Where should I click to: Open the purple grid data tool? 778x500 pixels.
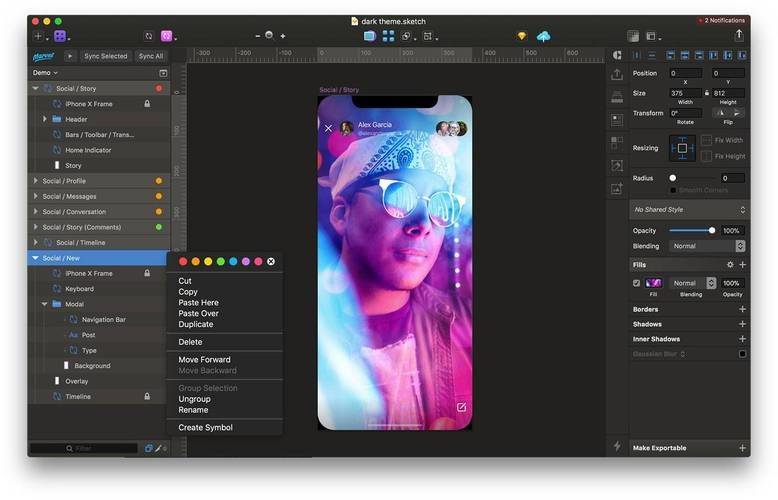(60, 36)
